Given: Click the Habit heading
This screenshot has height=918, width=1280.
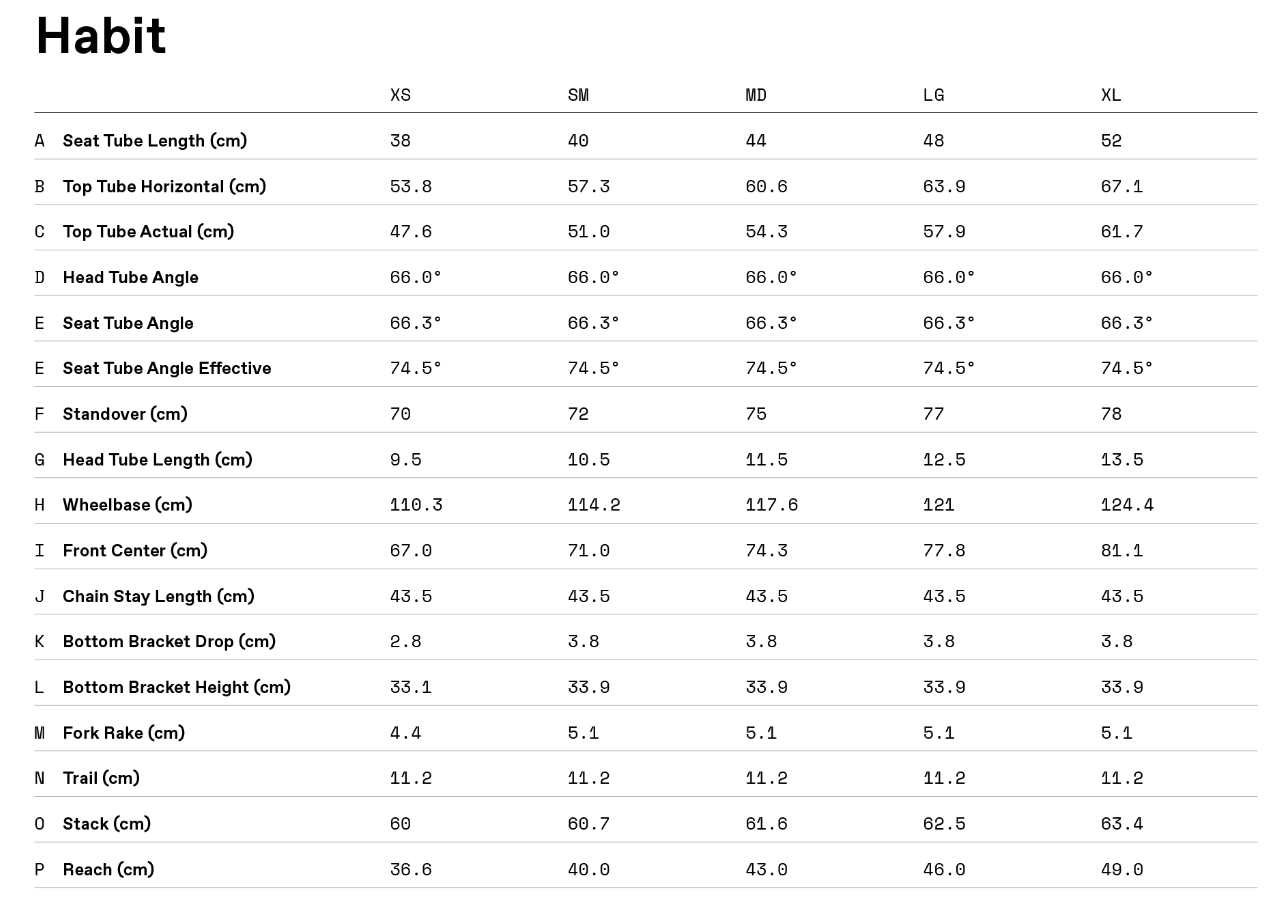Looking at the screenshot, I should point(101,36).
